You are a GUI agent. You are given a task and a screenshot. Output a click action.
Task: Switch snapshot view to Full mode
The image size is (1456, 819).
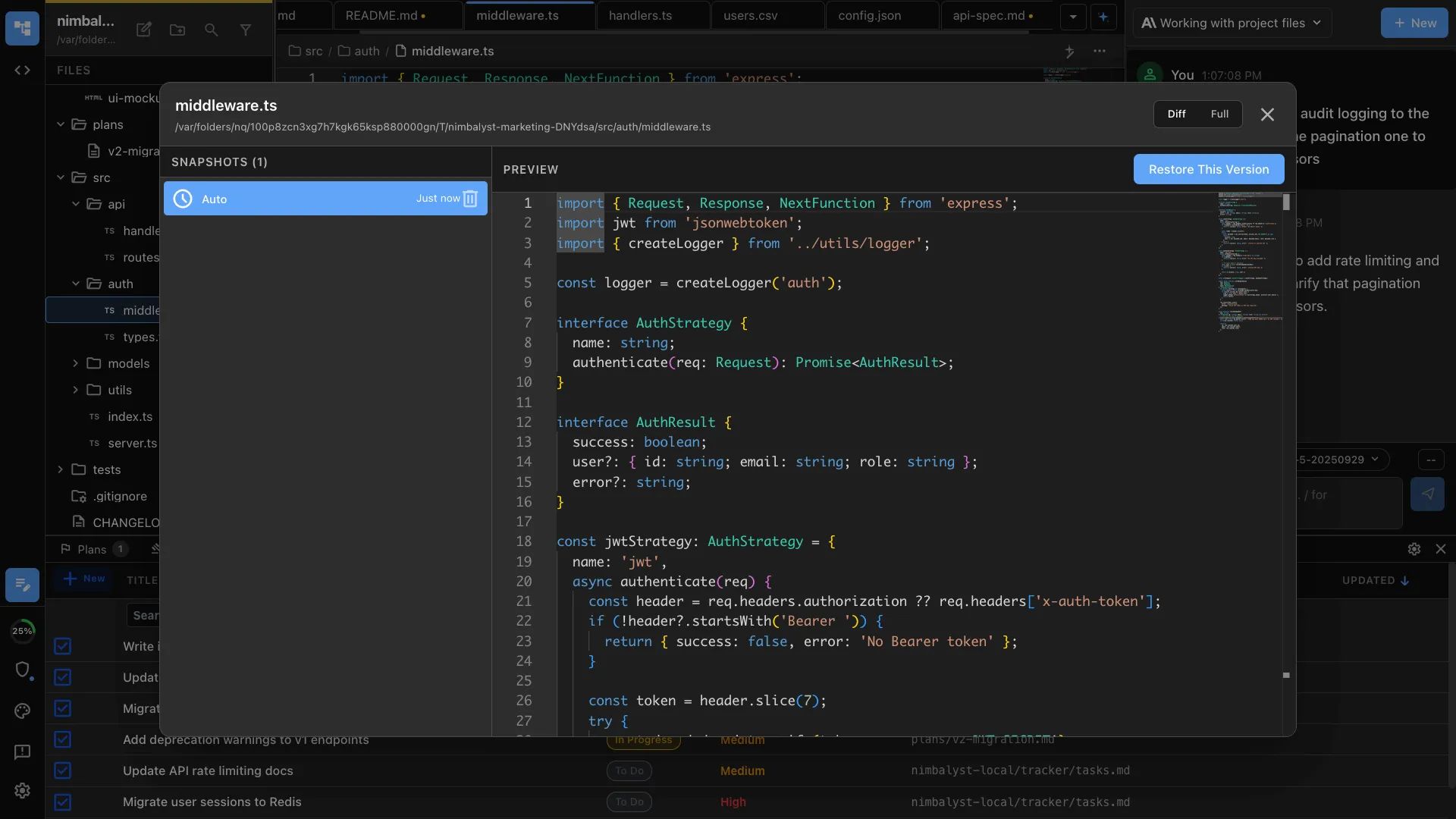(x=1219, y=114)
